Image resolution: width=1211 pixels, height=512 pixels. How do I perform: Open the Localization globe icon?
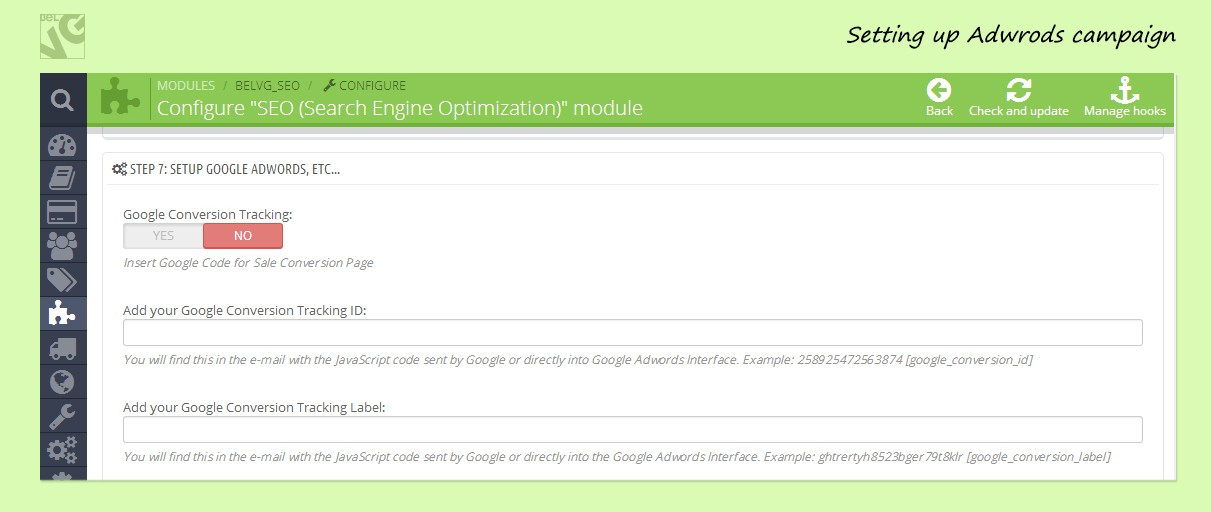click(x=62, y=382)
